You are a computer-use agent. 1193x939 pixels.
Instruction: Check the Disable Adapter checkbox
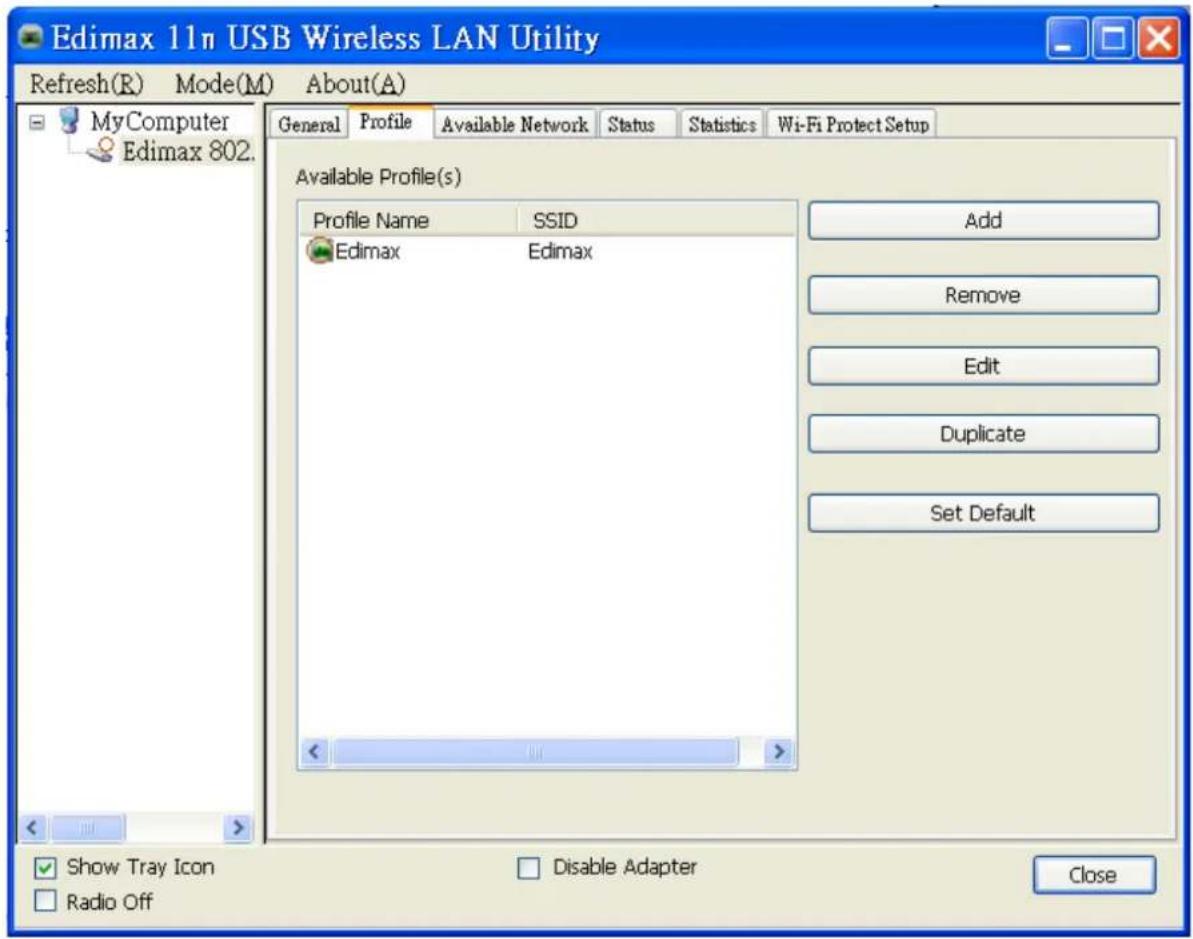click(528, 867)
